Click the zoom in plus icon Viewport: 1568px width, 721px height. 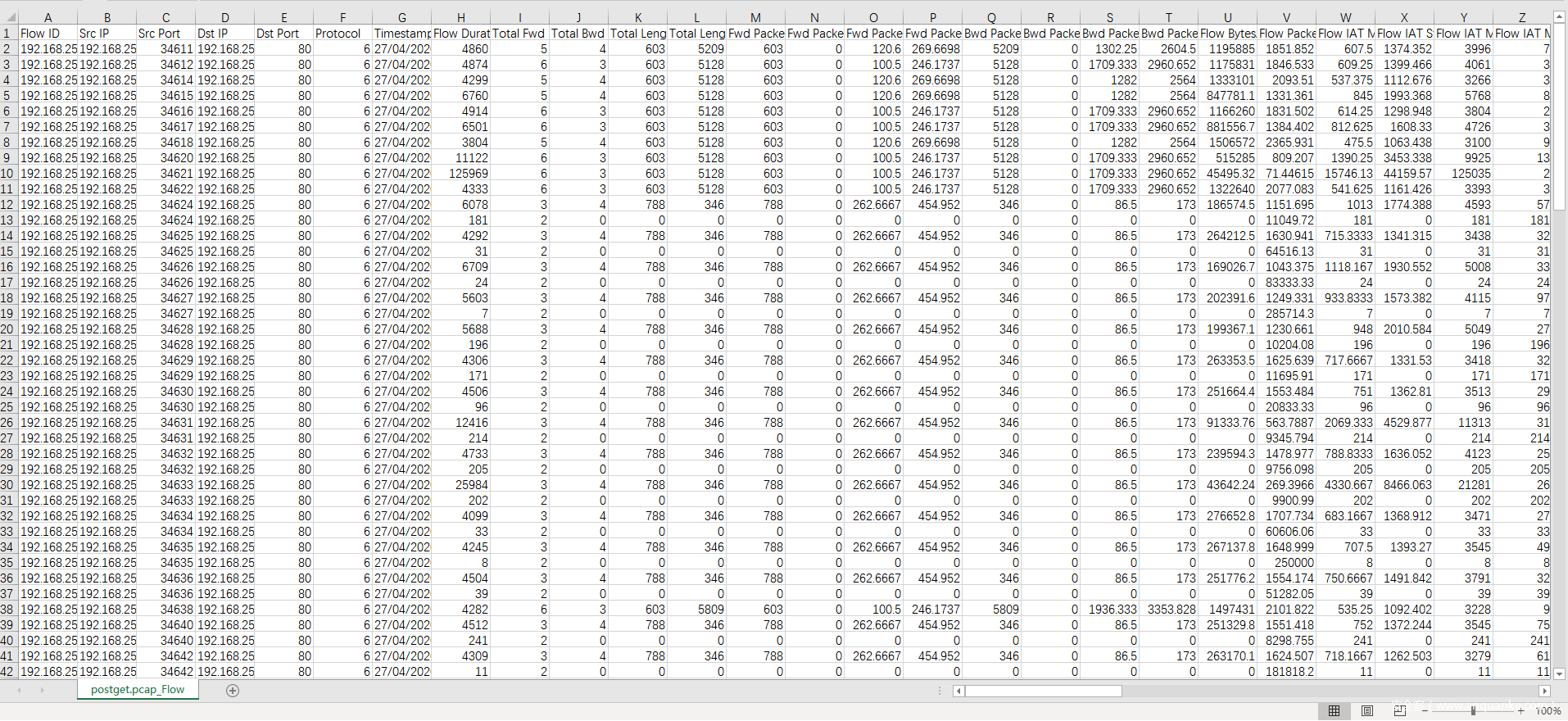(x=1521, y=710)
